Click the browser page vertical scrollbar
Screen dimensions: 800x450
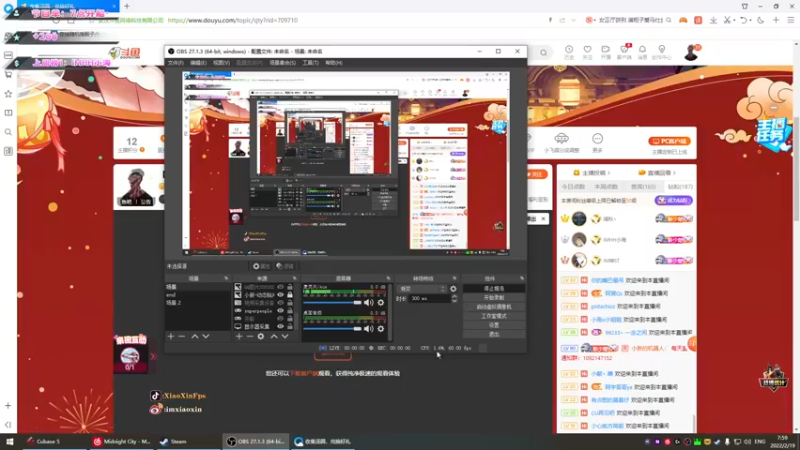pyautogui.click(x=796, y=168)
